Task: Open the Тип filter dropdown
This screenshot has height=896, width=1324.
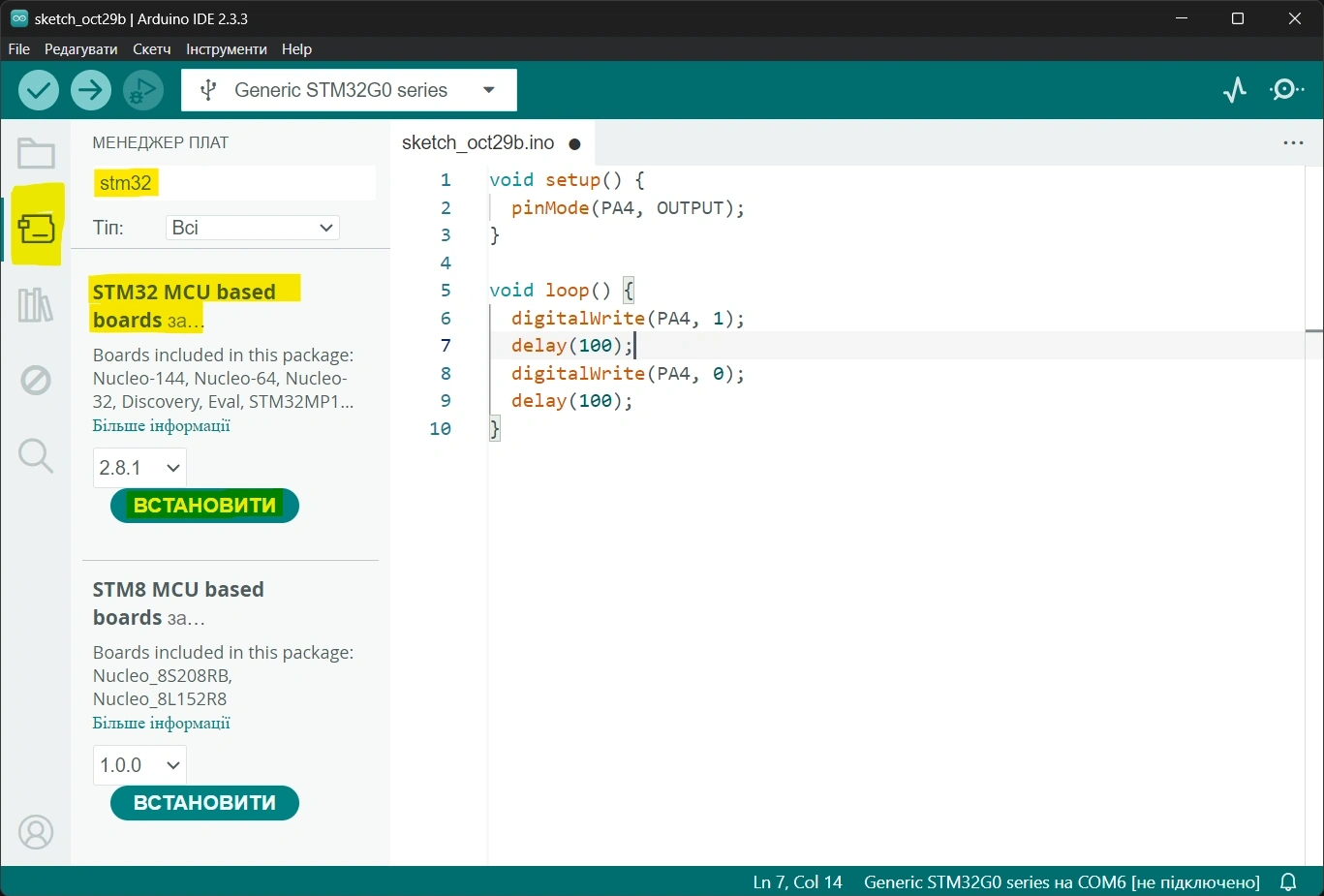Action: pos(252,228)
